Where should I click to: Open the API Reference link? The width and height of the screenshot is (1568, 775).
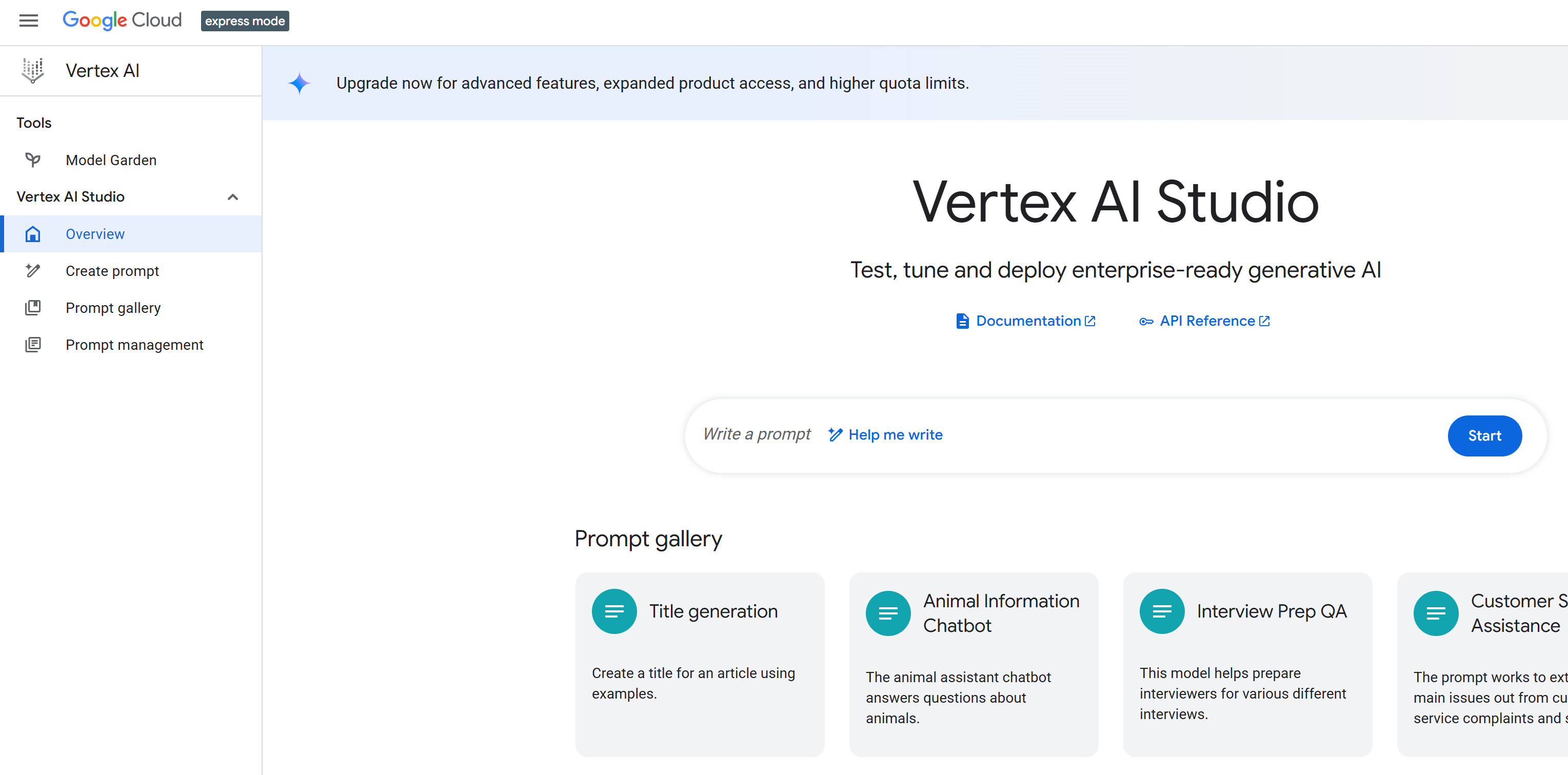point(1206,321)
